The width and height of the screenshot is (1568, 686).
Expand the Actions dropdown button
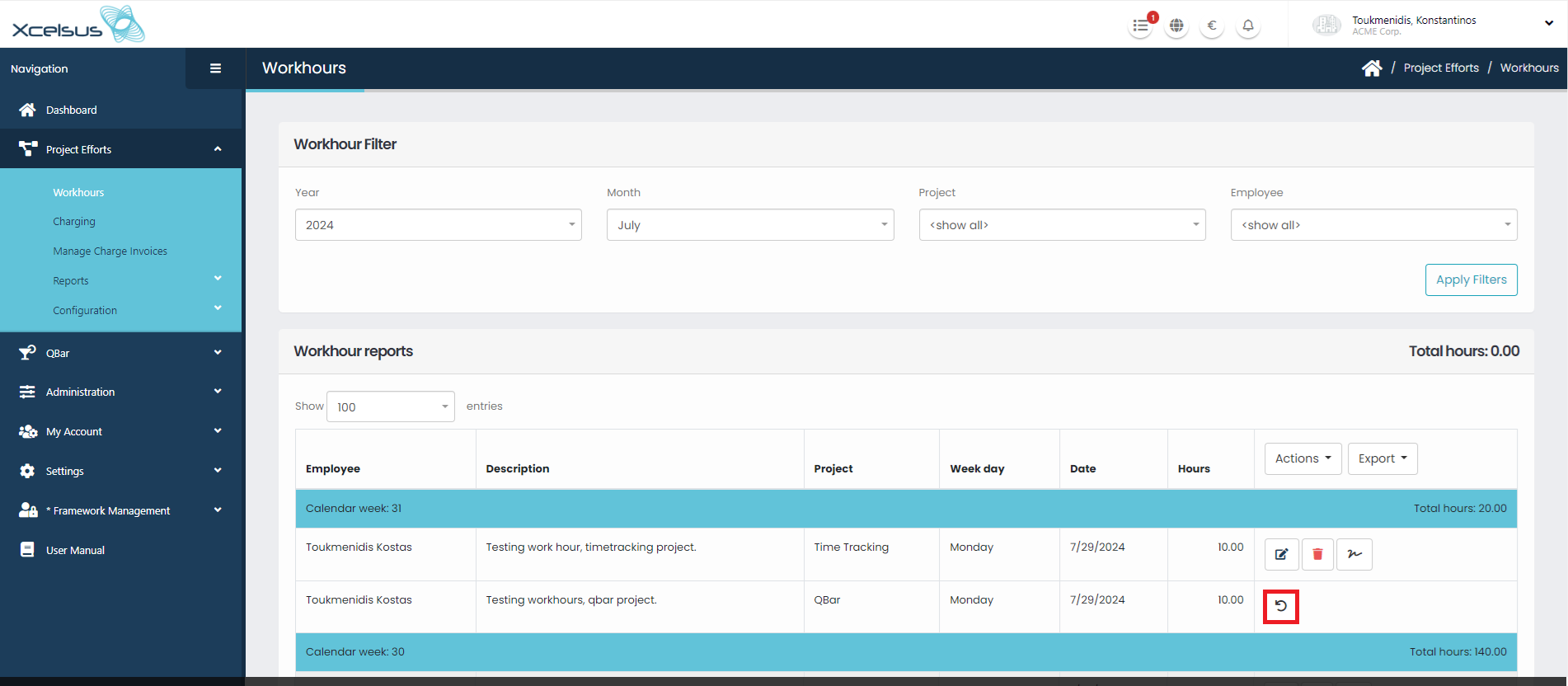point(1303,458)
